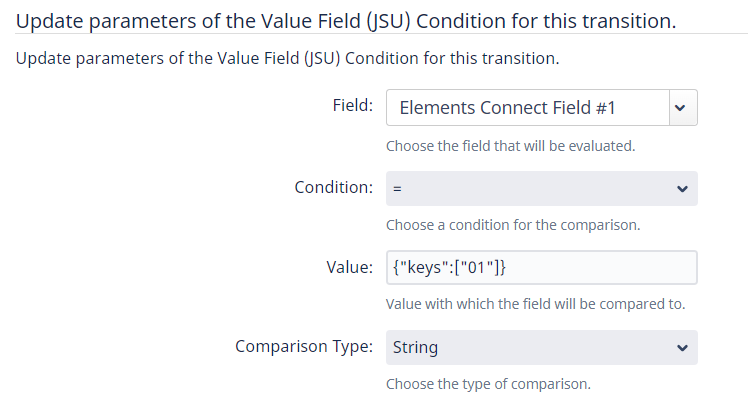Expand the Comparison Type select list

[541, 347]
